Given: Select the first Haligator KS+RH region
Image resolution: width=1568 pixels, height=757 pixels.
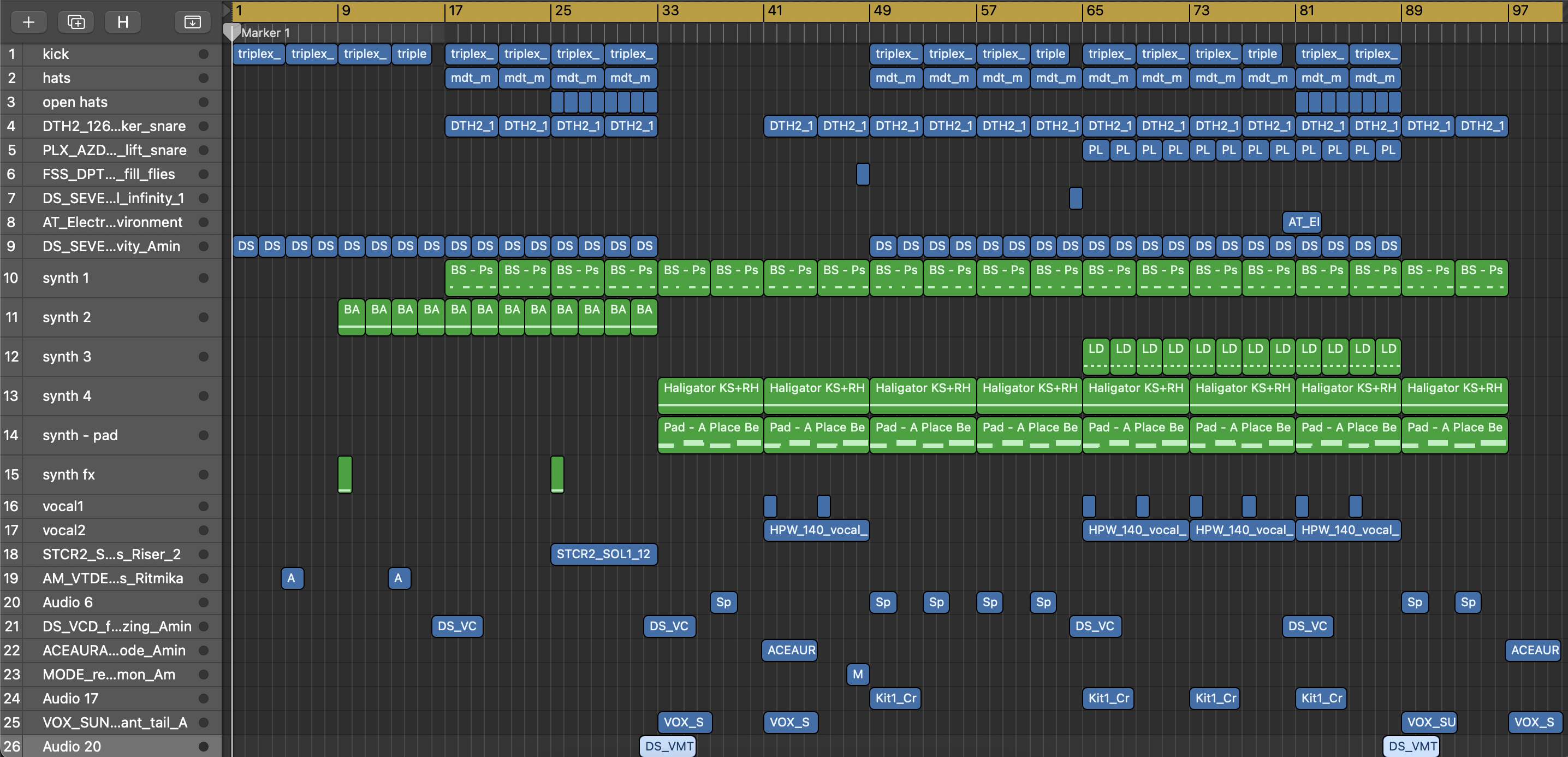Looking at the screenshot, I should coord(710,395).
